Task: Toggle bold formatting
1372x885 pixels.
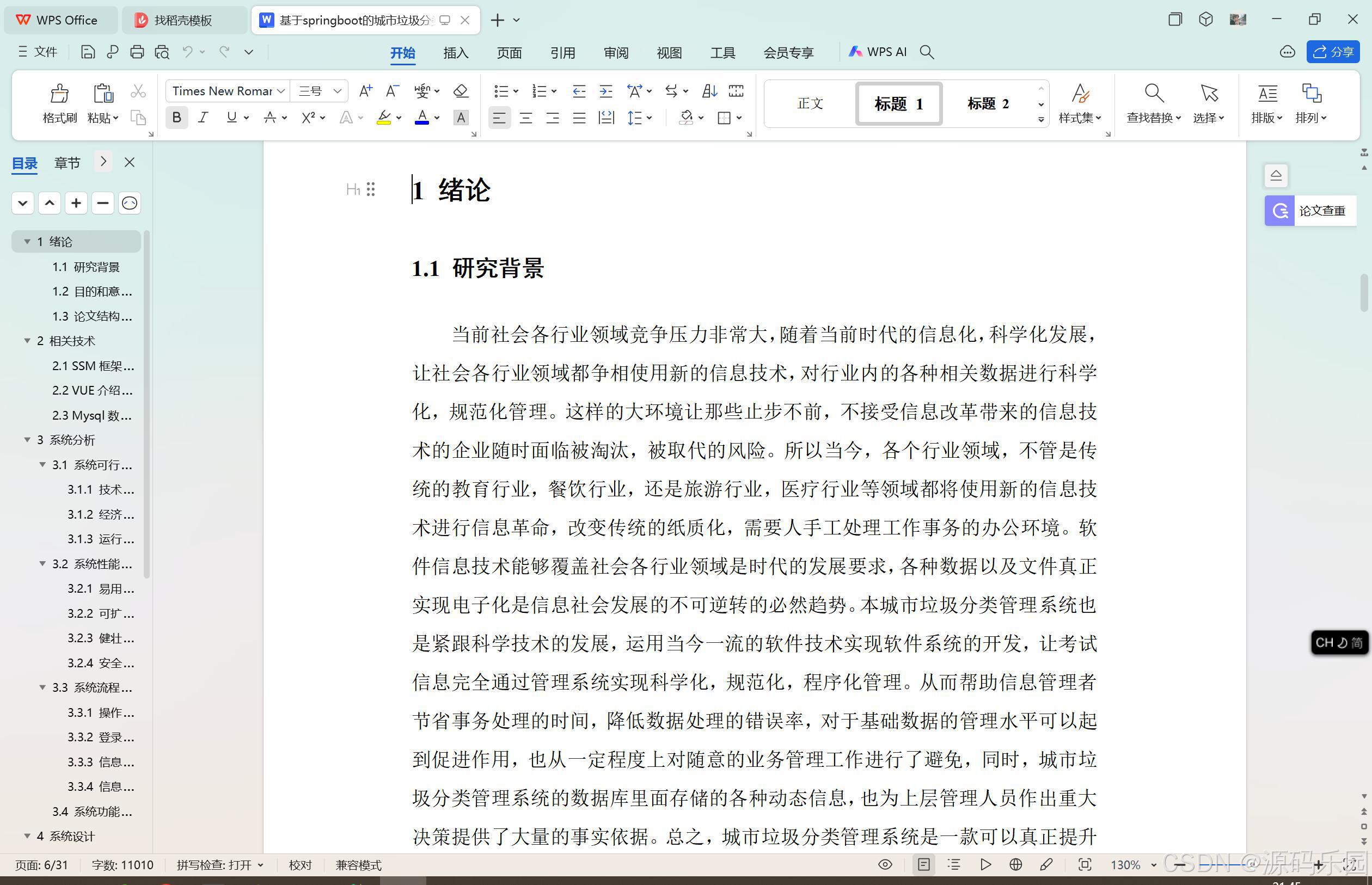Action: (177, 118)
